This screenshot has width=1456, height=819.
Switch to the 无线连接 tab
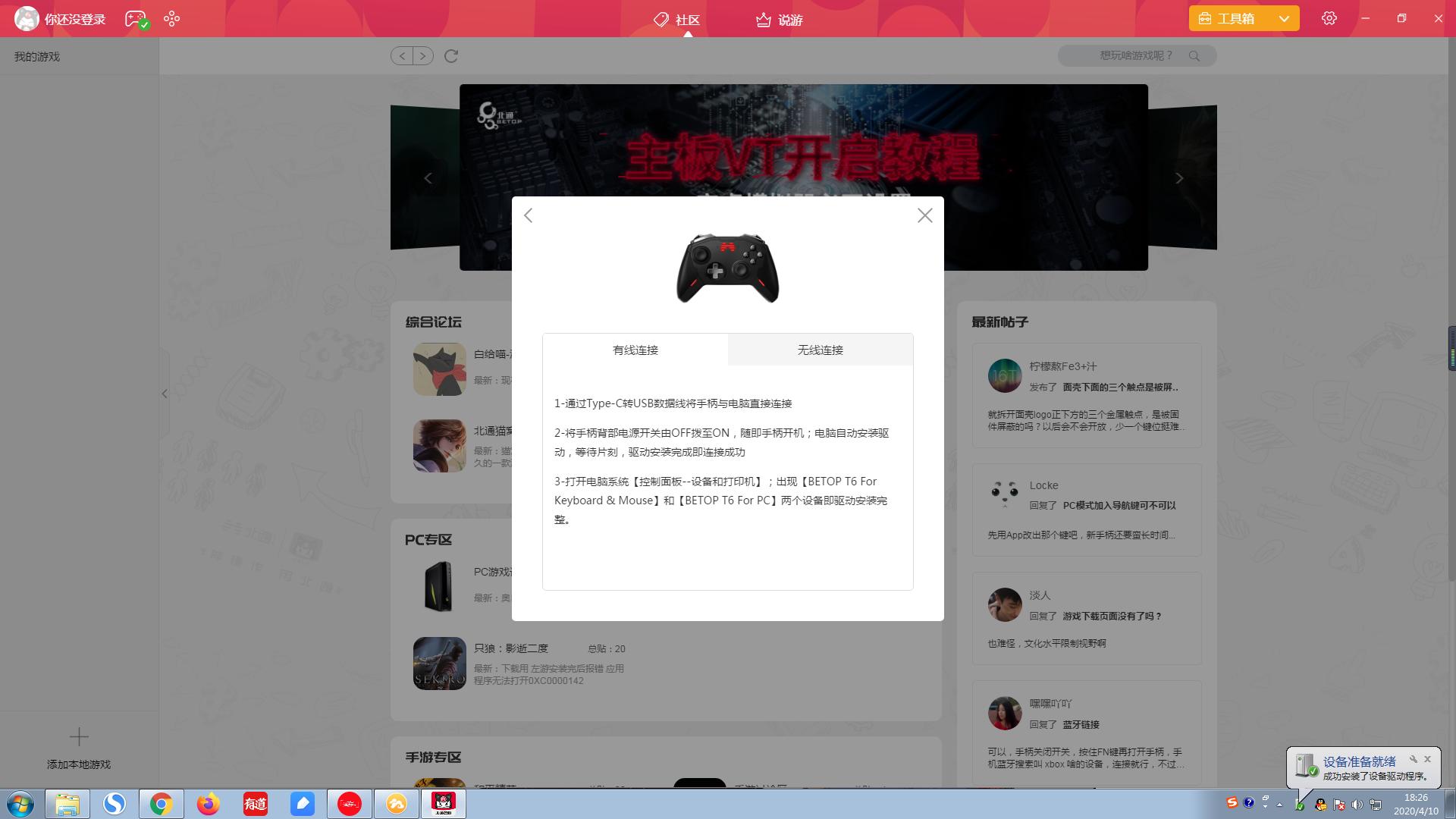coord(820,350)
